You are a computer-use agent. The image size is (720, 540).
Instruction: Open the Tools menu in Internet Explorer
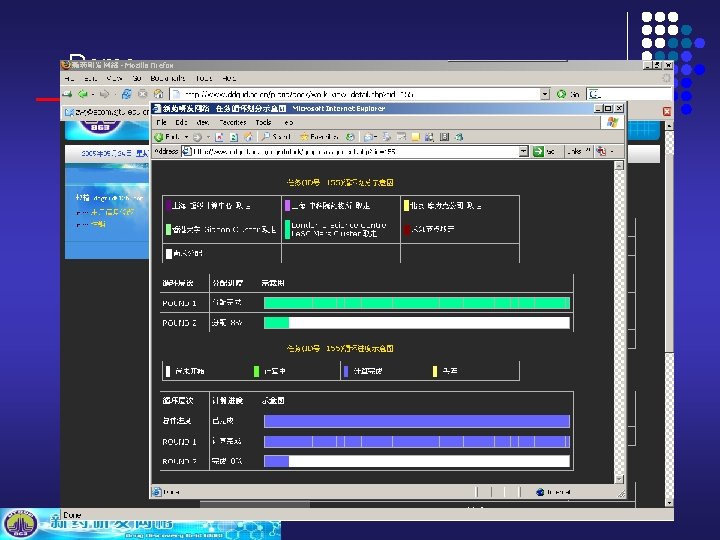[x=264, y=123]
